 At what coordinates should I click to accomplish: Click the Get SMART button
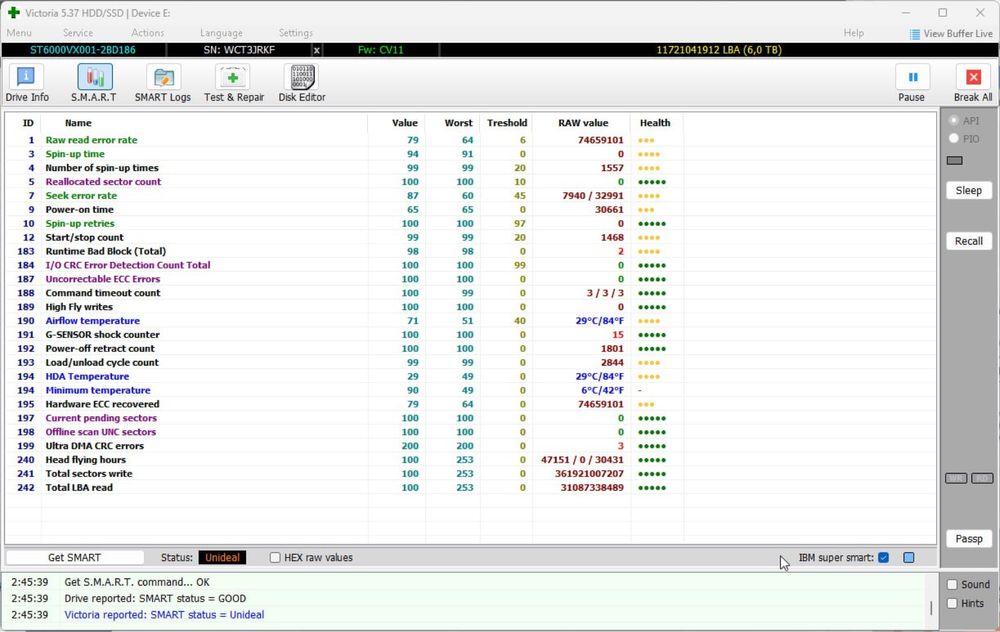(x=77, y=558)
